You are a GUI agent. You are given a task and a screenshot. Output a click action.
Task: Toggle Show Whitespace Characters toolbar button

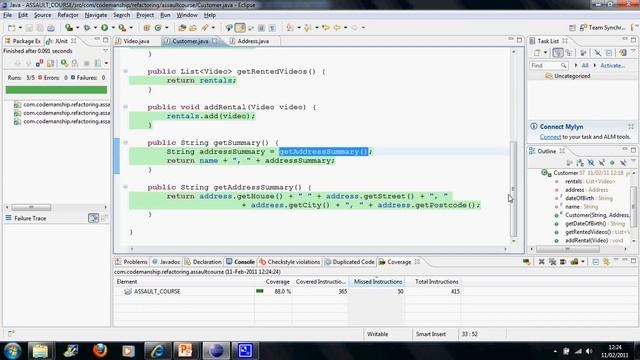[272, 28]
